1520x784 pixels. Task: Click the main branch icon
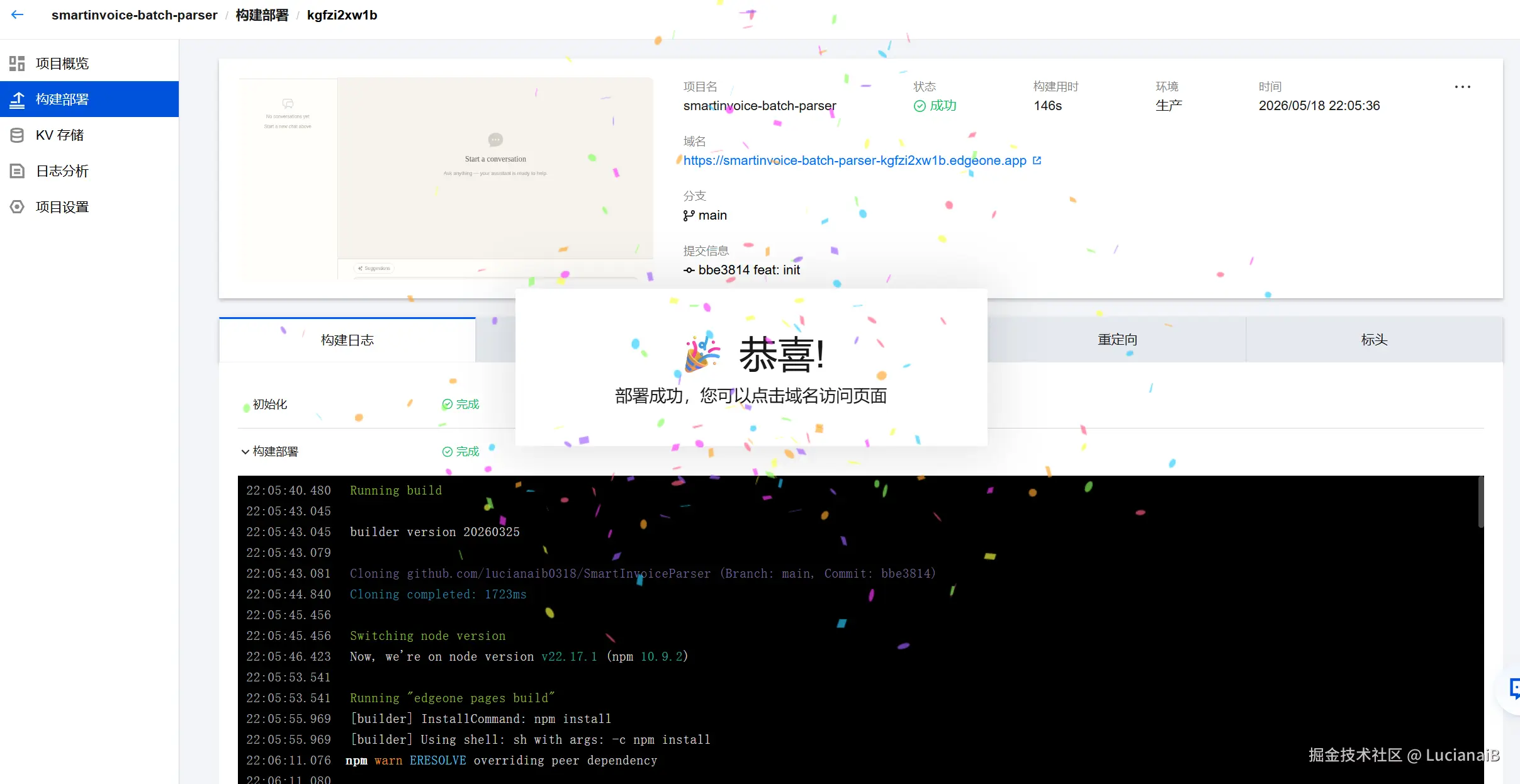(689, 216)
